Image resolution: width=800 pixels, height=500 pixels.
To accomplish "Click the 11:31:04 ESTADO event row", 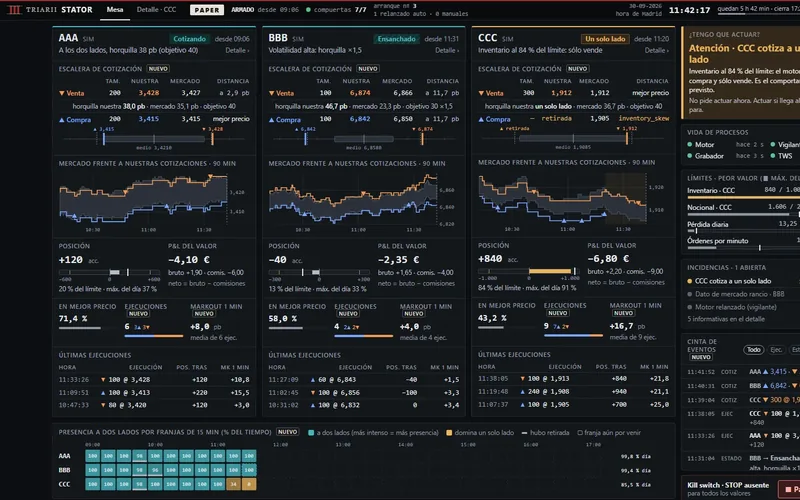I will pos(743,463).
